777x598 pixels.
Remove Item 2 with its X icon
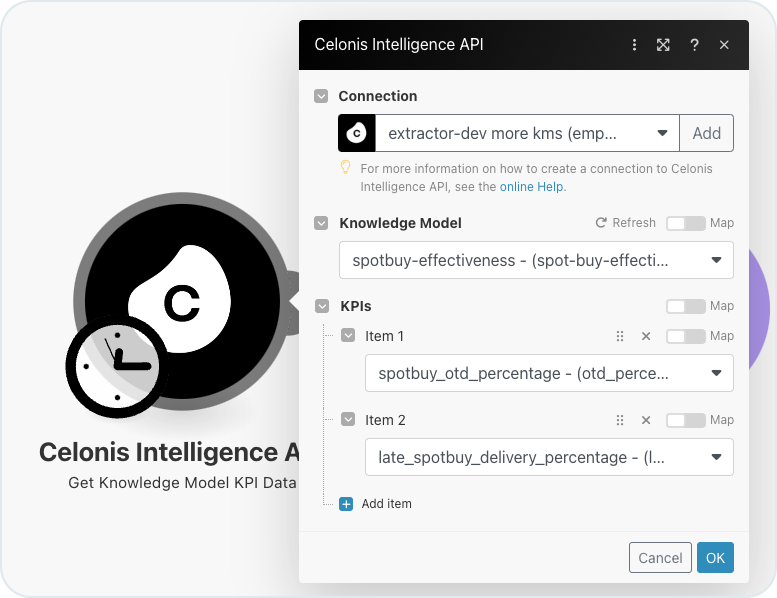[646, 421]
